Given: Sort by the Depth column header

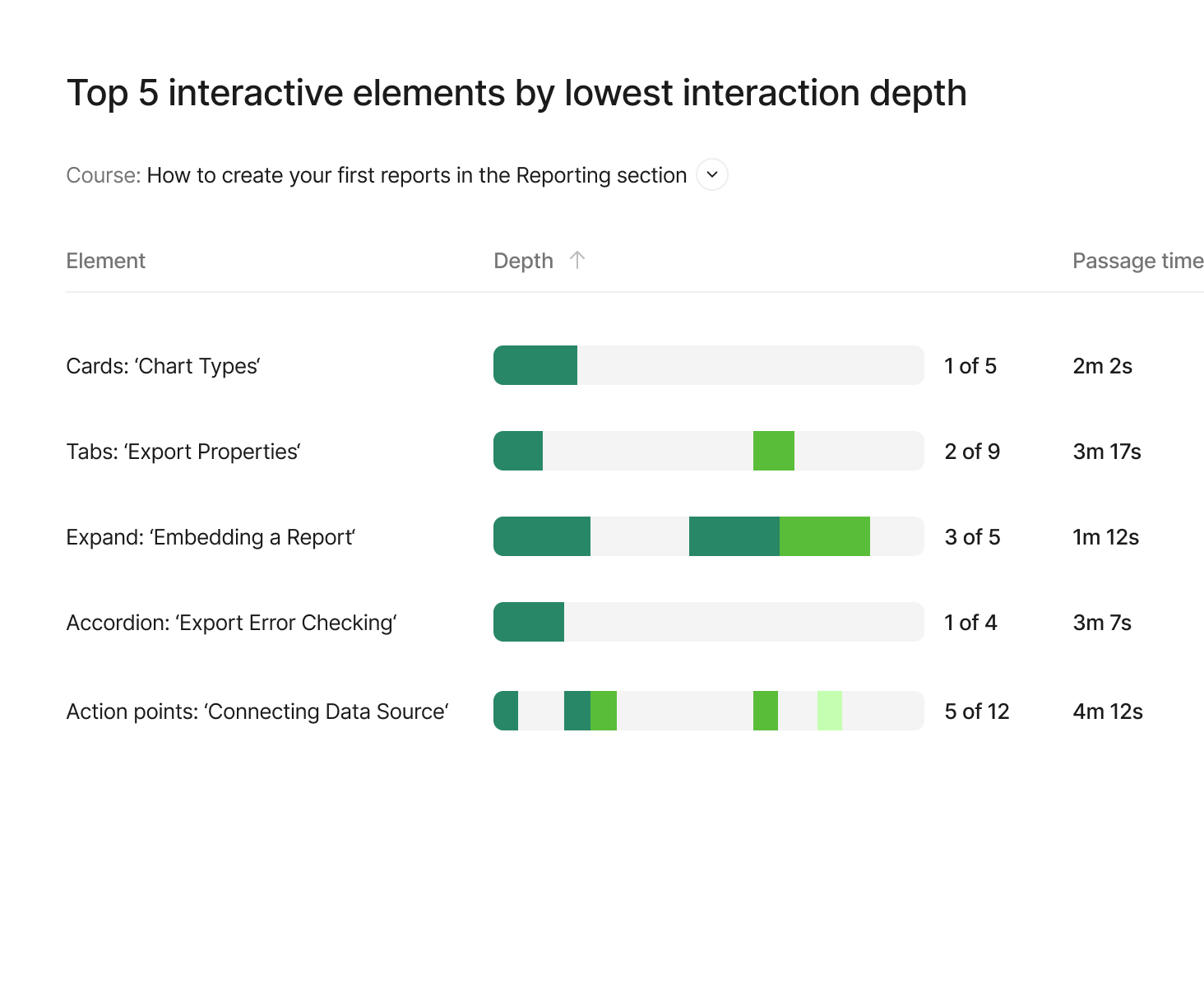Looking at the screenshot, I should pos(523,261).
